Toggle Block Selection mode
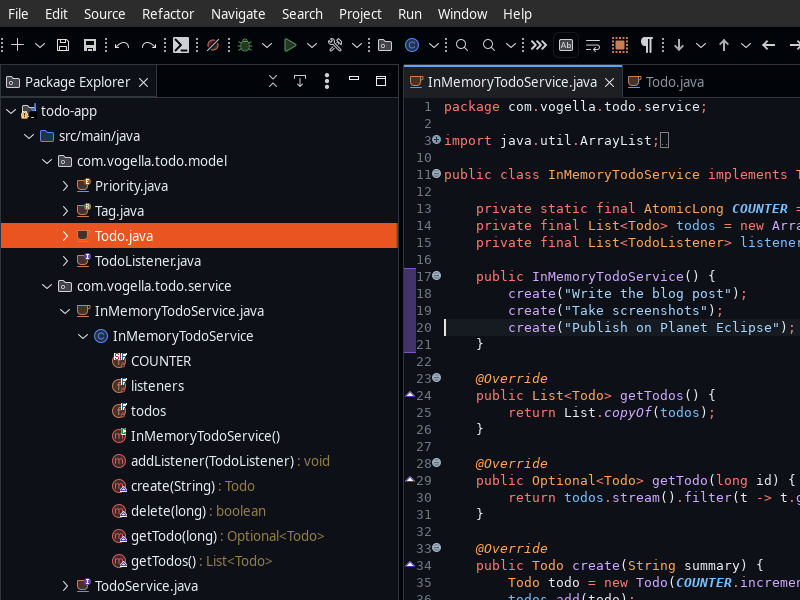The width and height of the screenshot is (800, 600). pyautogui.click(x=620, y=45)
